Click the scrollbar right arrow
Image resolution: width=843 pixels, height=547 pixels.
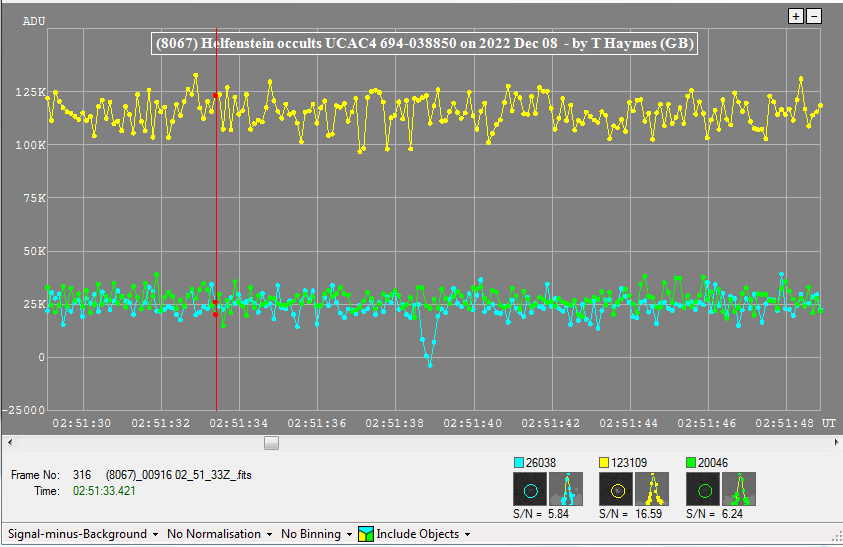pos(835,442)
